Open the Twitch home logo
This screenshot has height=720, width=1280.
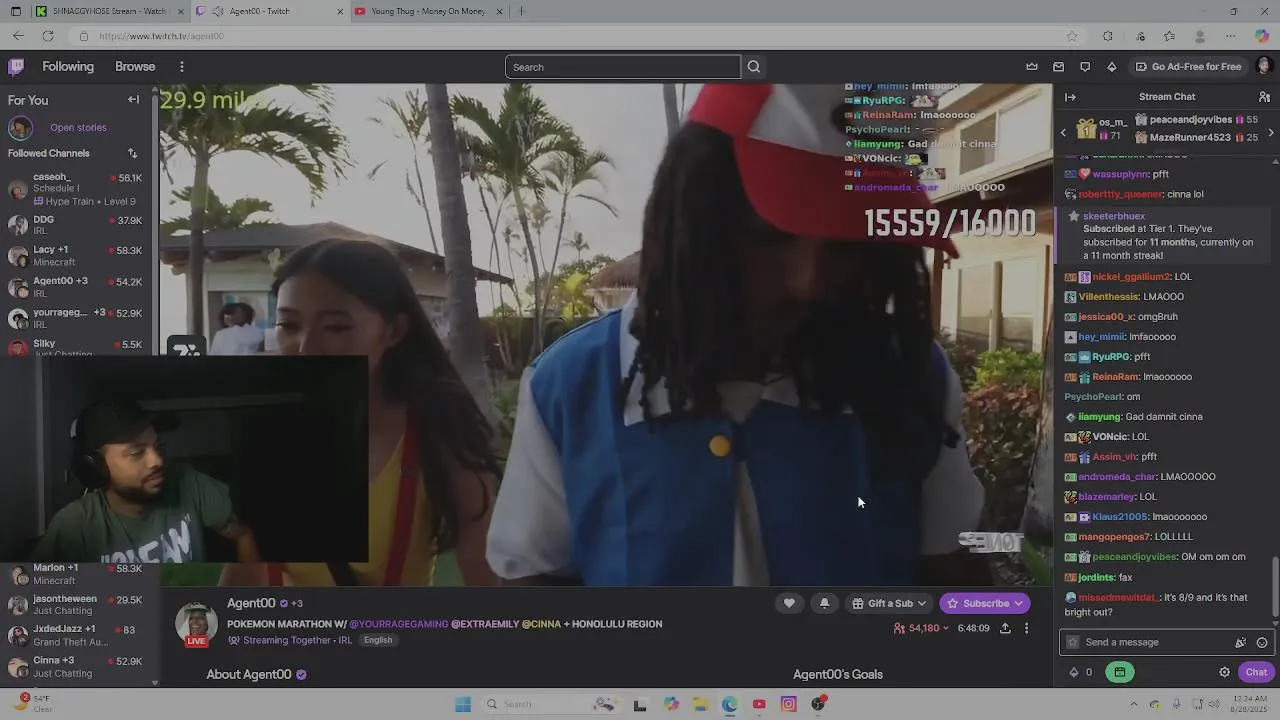[x=16, y=67]
